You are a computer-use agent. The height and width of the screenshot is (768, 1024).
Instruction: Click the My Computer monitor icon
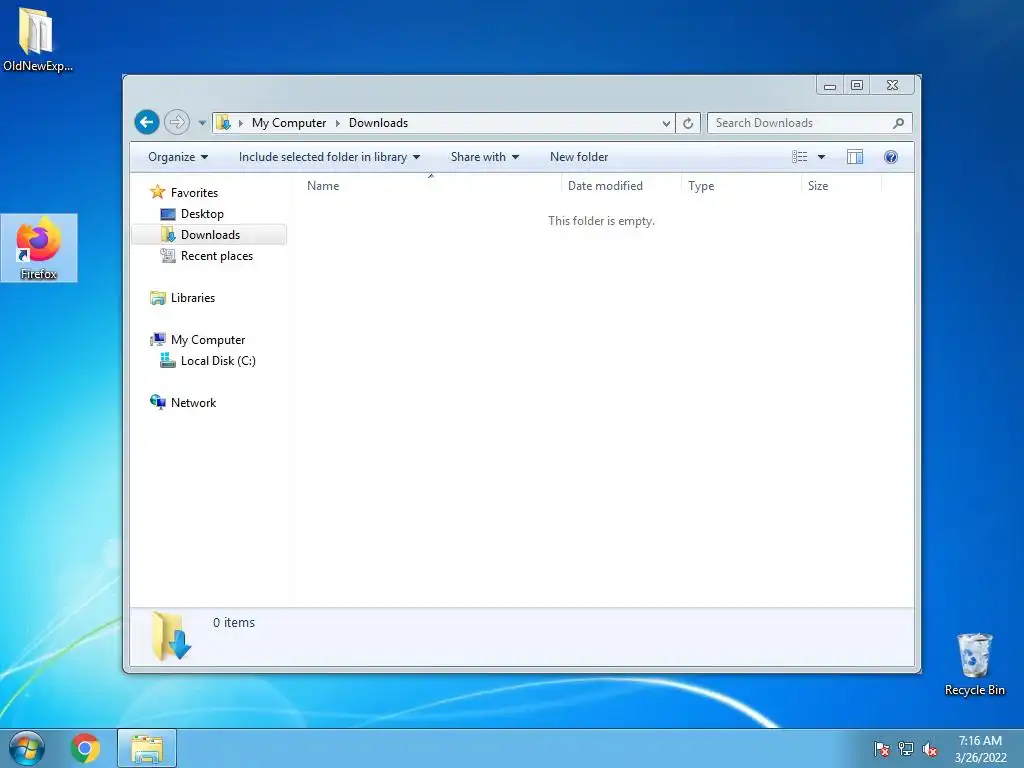tap(157, 340)
